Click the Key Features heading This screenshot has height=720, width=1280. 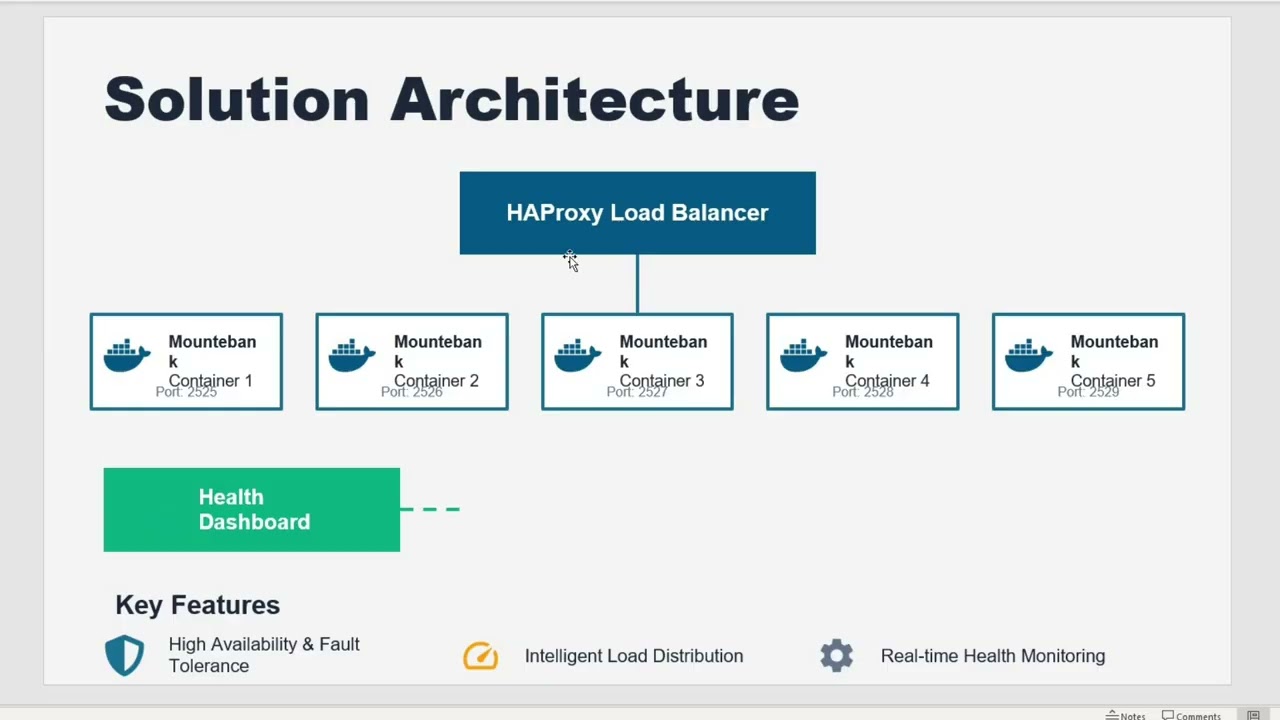click(197, 605)
